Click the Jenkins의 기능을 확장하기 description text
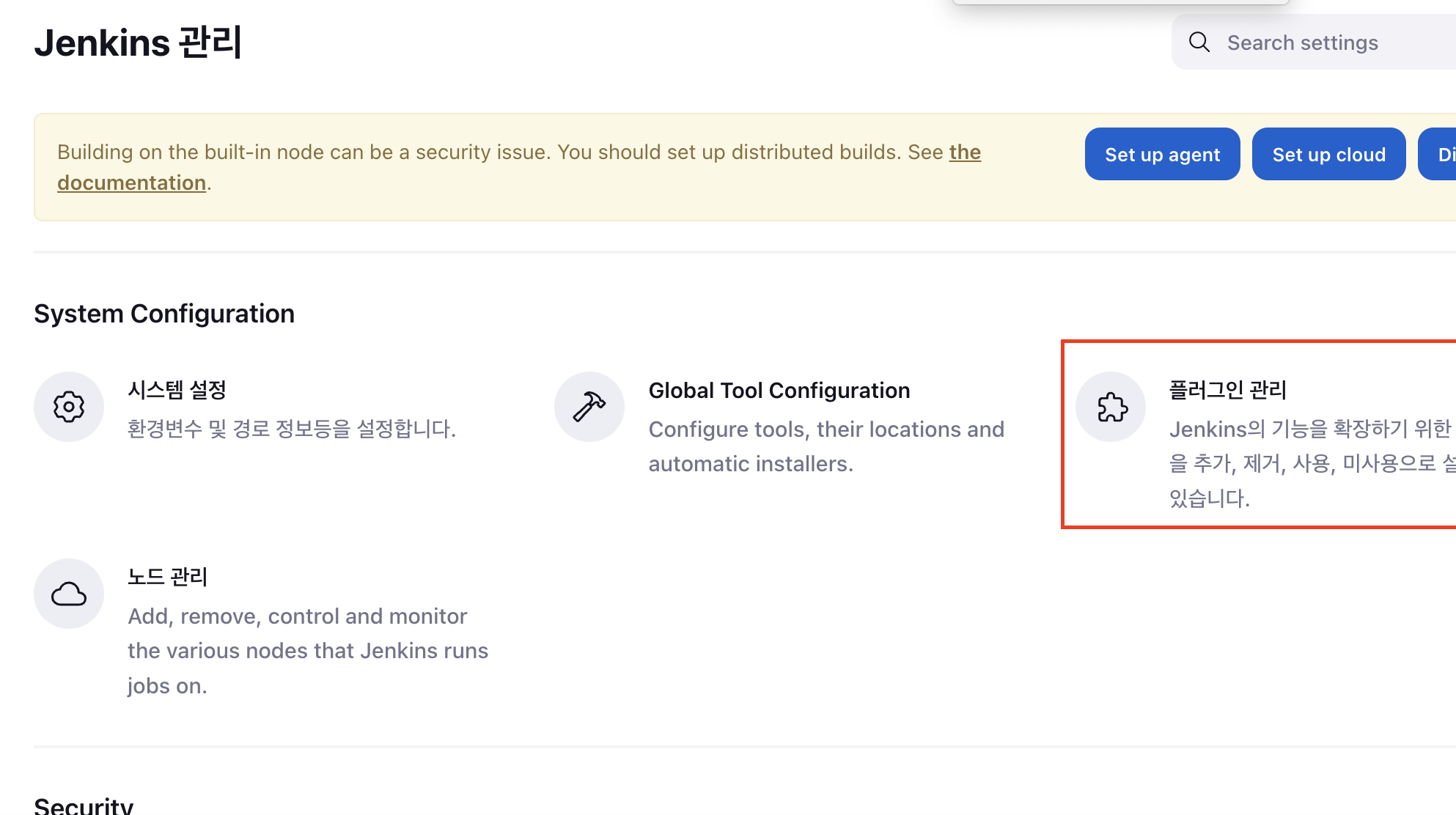 coord(1309,463)
